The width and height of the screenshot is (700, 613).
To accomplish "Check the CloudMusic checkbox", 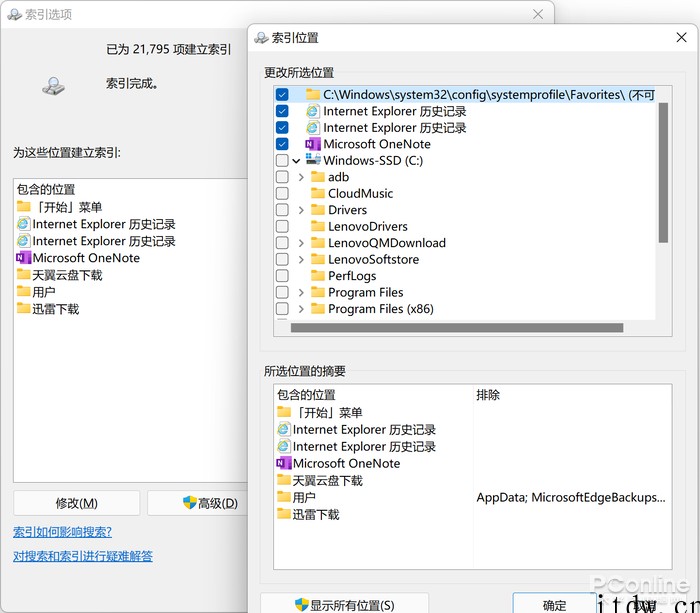I will [x=282, y=193].
